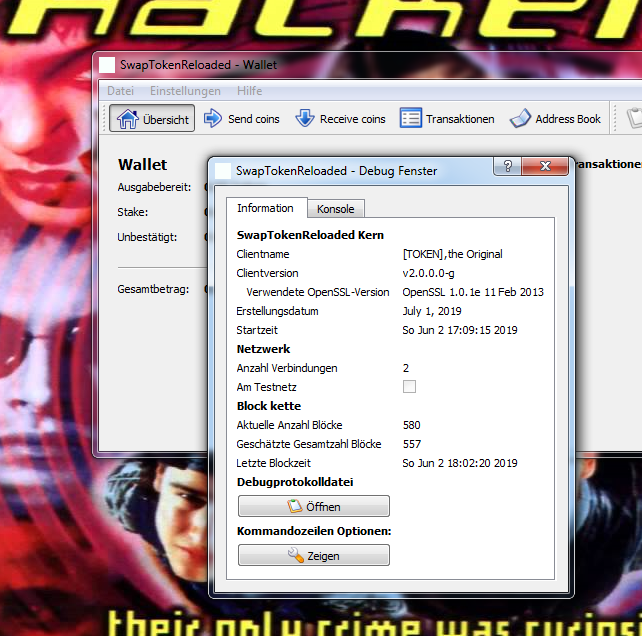Click the Transaktionen toolbar label

(x=460, y=119)
